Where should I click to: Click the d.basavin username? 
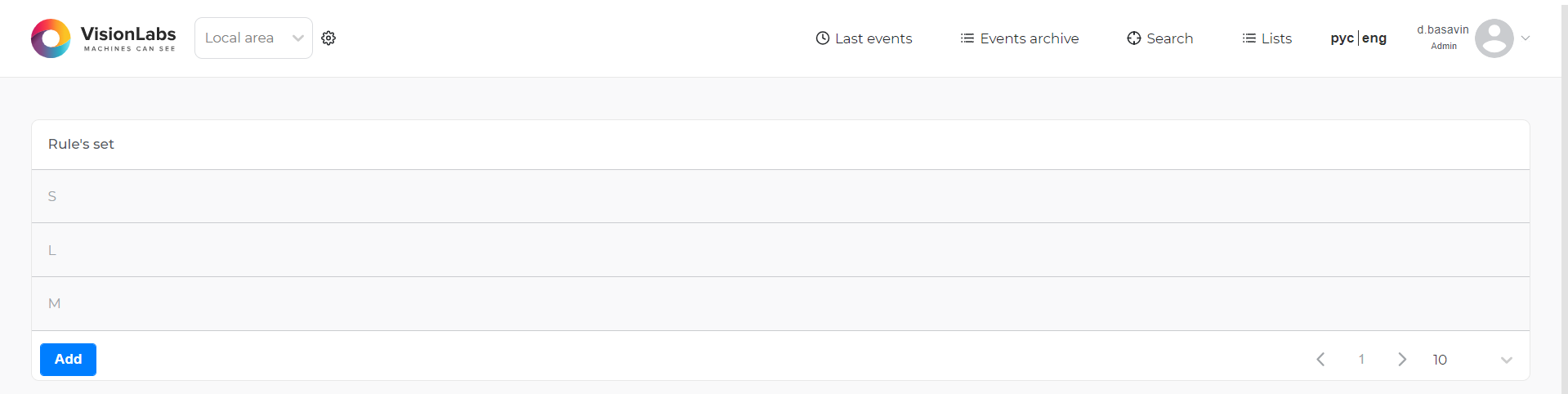click(1443, 29)
